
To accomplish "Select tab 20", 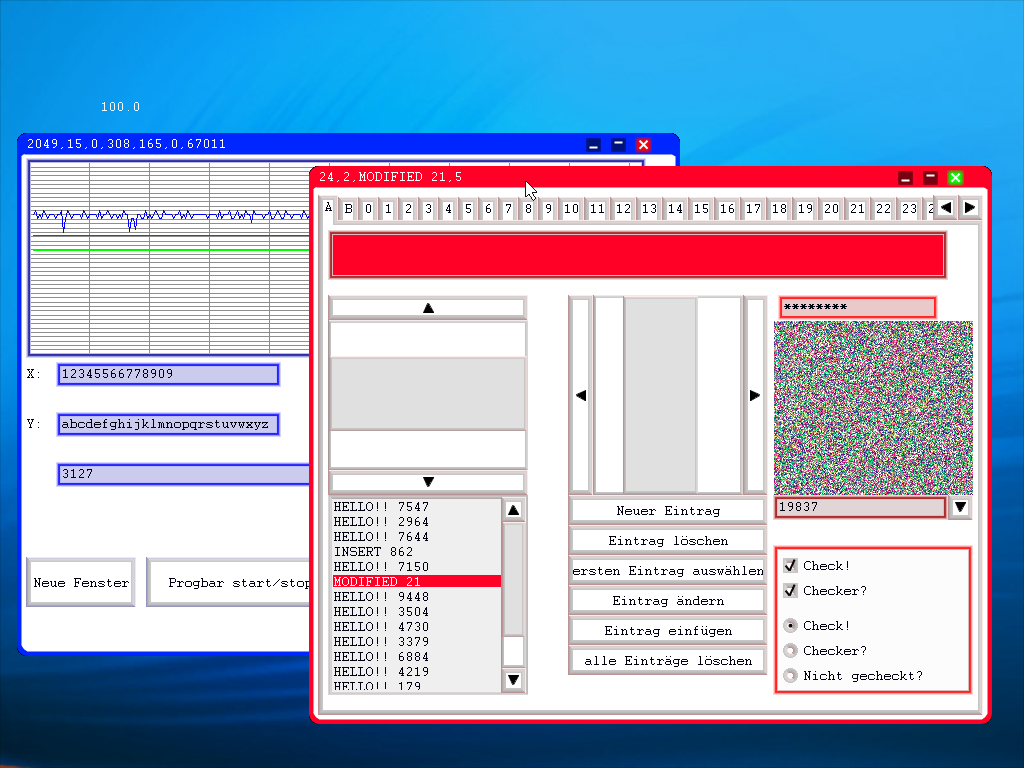I will click(x=831, y=209).
